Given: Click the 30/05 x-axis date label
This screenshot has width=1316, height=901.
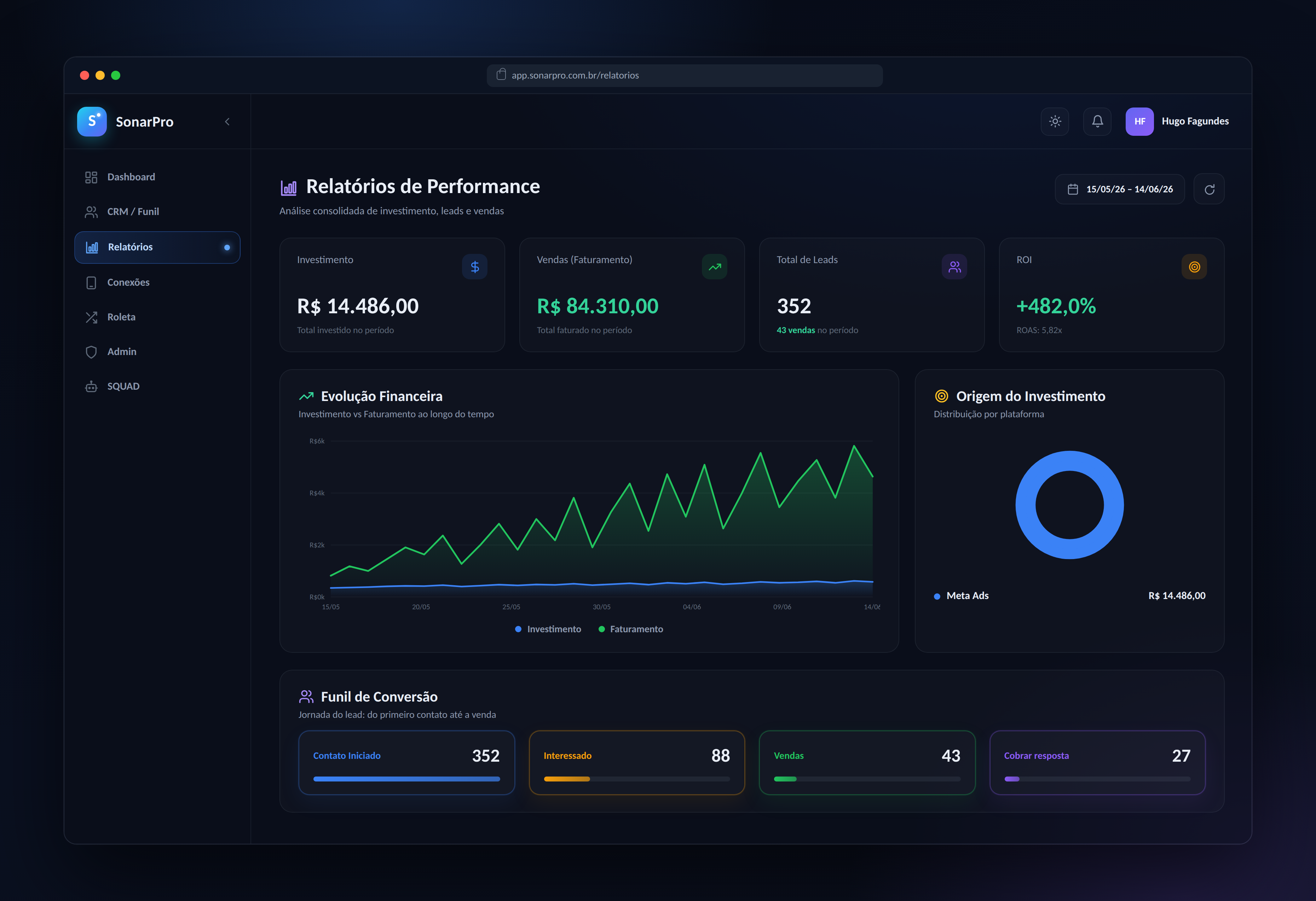Looking at the screenshot, I should (x=601, y=607).
